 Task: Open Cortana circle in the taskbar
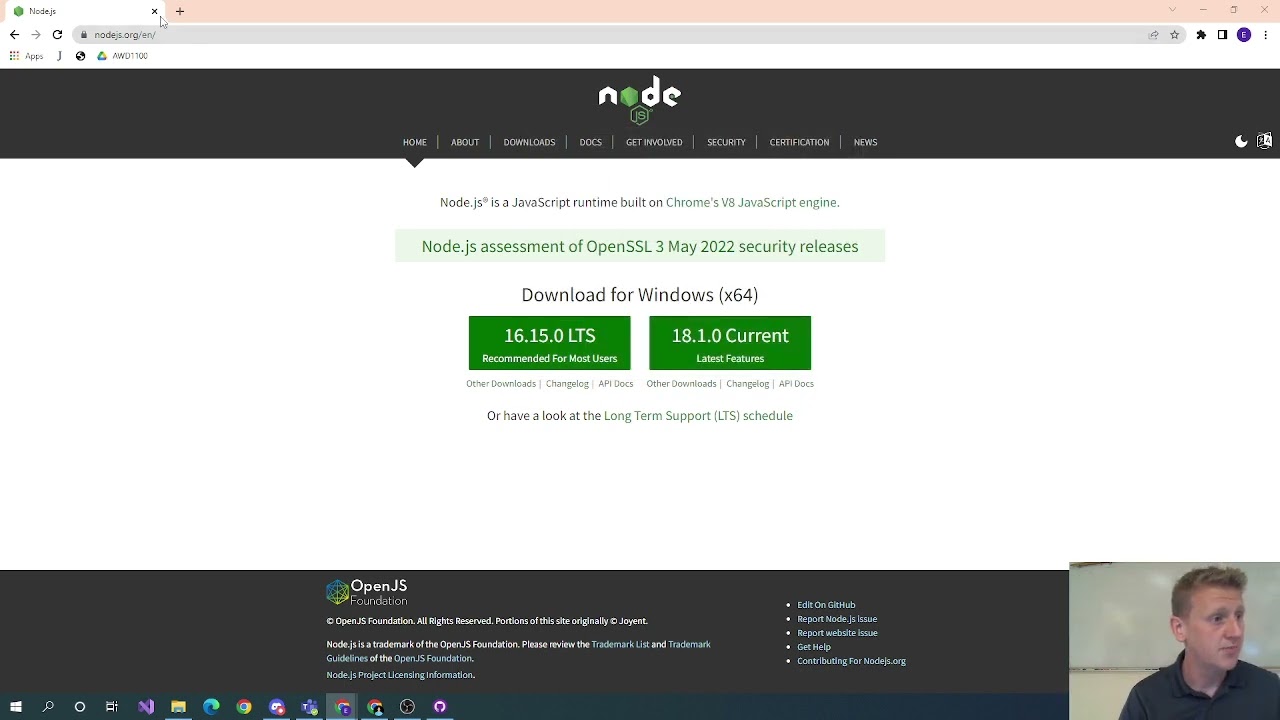[80, 707]
